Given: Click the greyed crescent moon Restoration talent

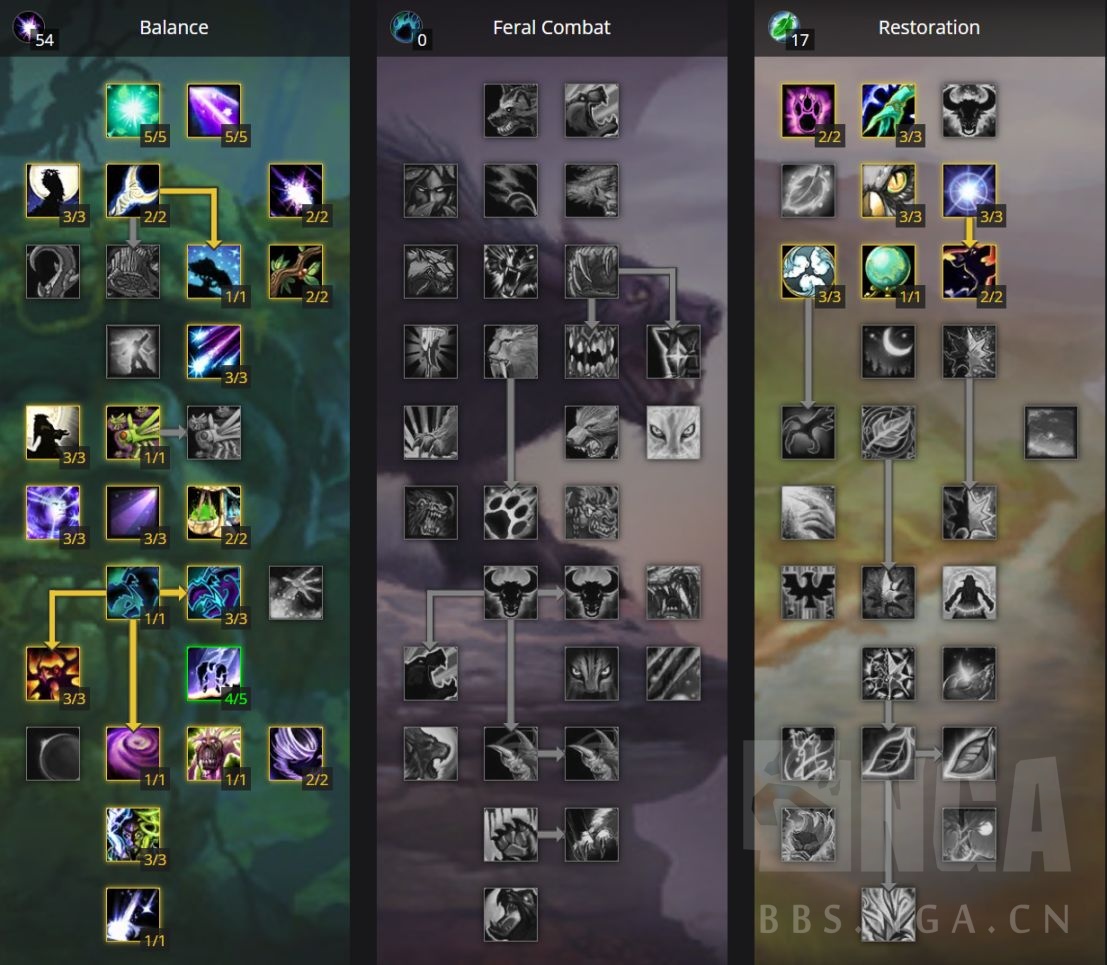Looking at the screenshot, I should pyautogui.click(x=888, y=352).
